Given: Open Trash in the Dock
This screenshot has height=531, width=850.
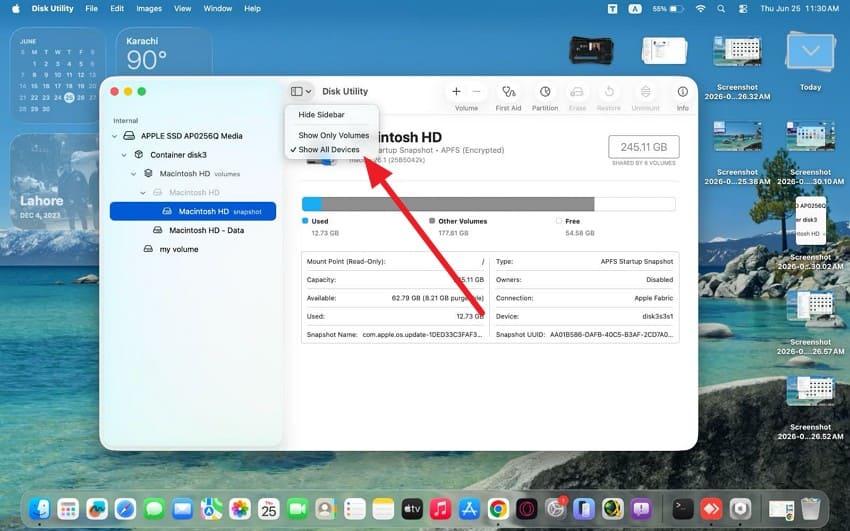Looking at the screenshot, I should click(x=810, y=509).
